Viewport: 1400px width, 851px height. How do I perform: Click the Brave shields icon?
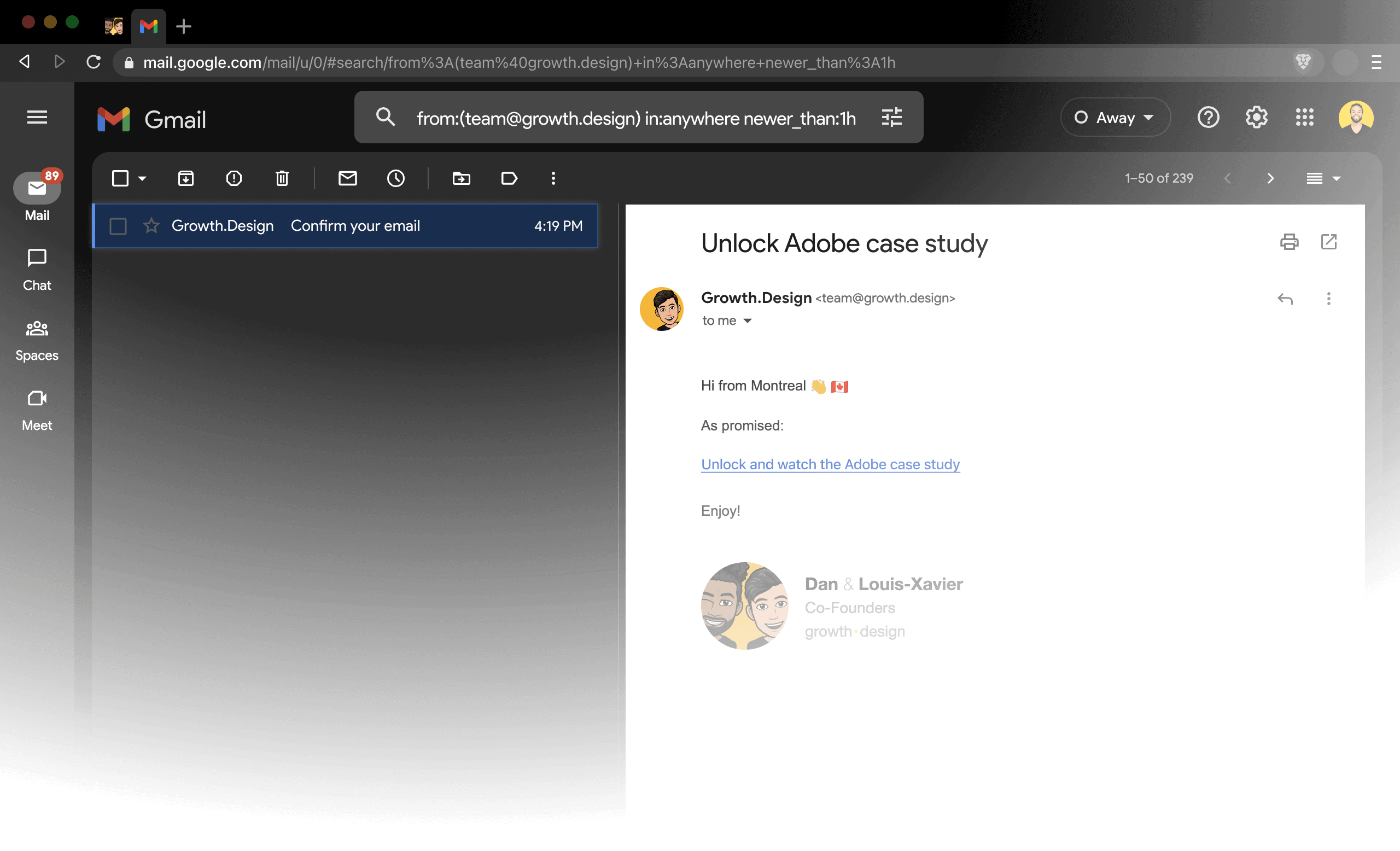tap(1303, 61)
